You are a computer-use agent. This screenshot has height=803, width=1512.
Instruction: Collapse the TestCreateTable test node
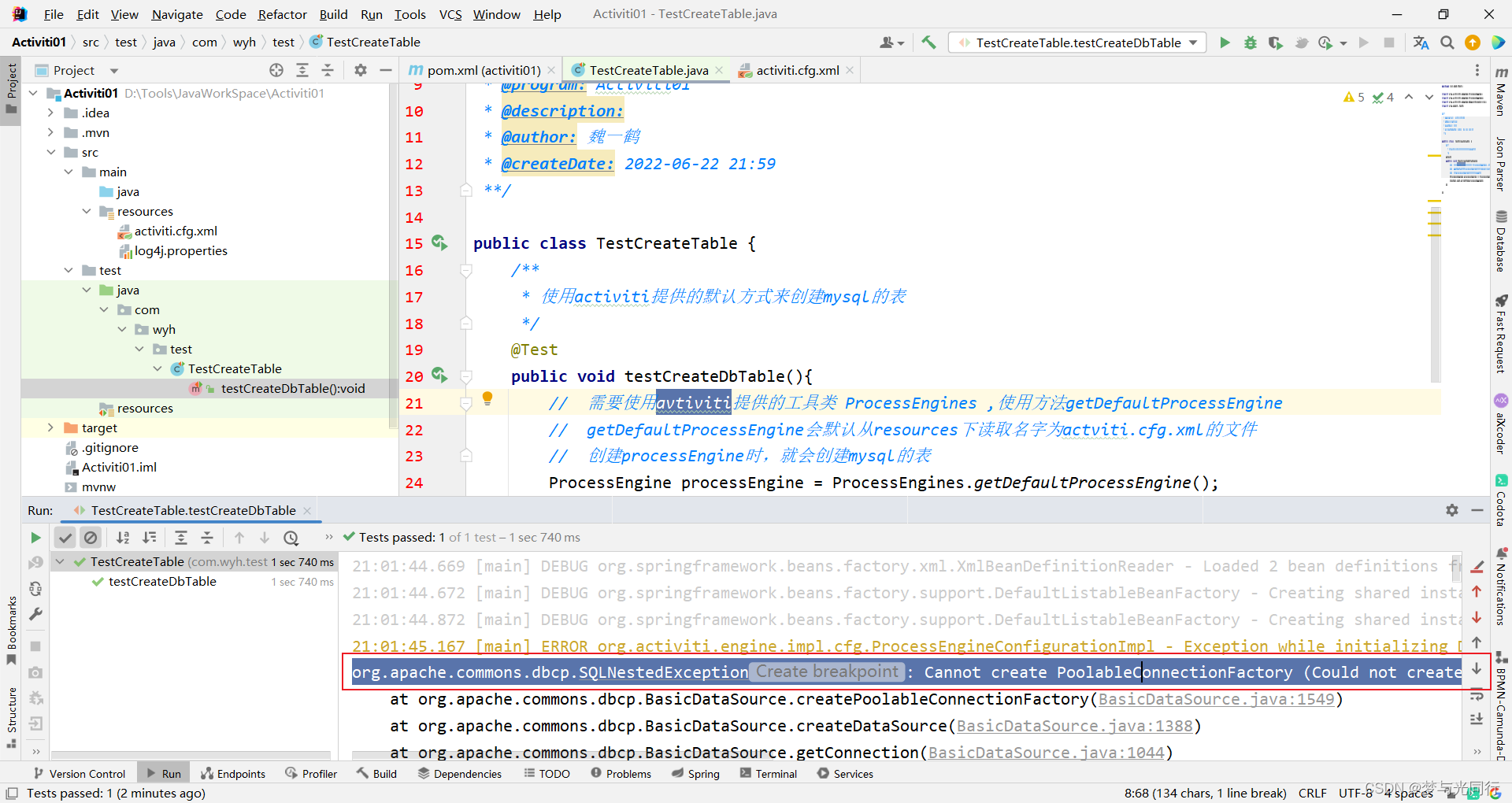pos(60,562)
